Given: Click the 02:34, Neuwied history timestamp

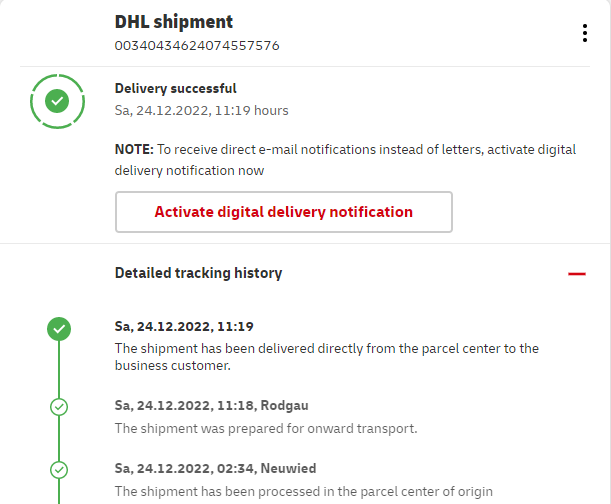Looking at the screenshot, I should pos(216,468).
